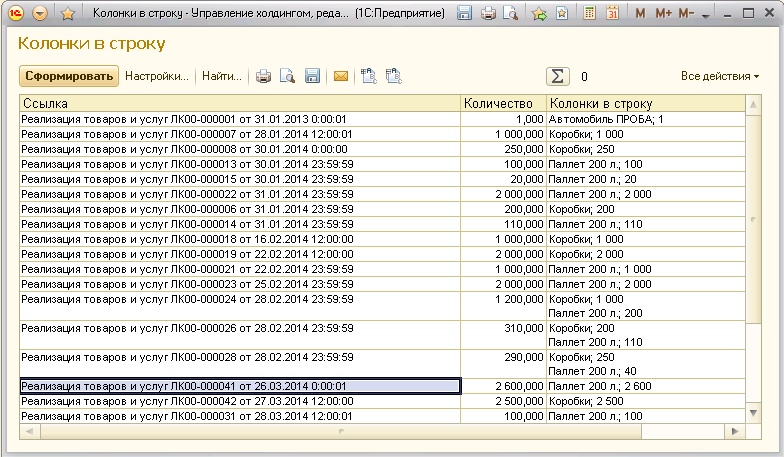The height and width of the screenshot is (457, 784).
Task: Open print preview in report toolbar
Action: click(x=288, y=76)
